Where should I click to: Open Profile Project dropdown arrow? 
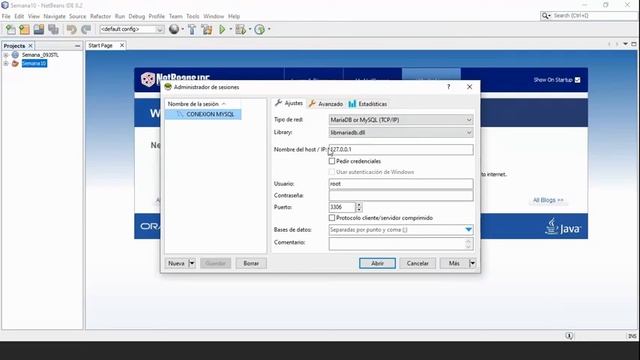point(269,29)
